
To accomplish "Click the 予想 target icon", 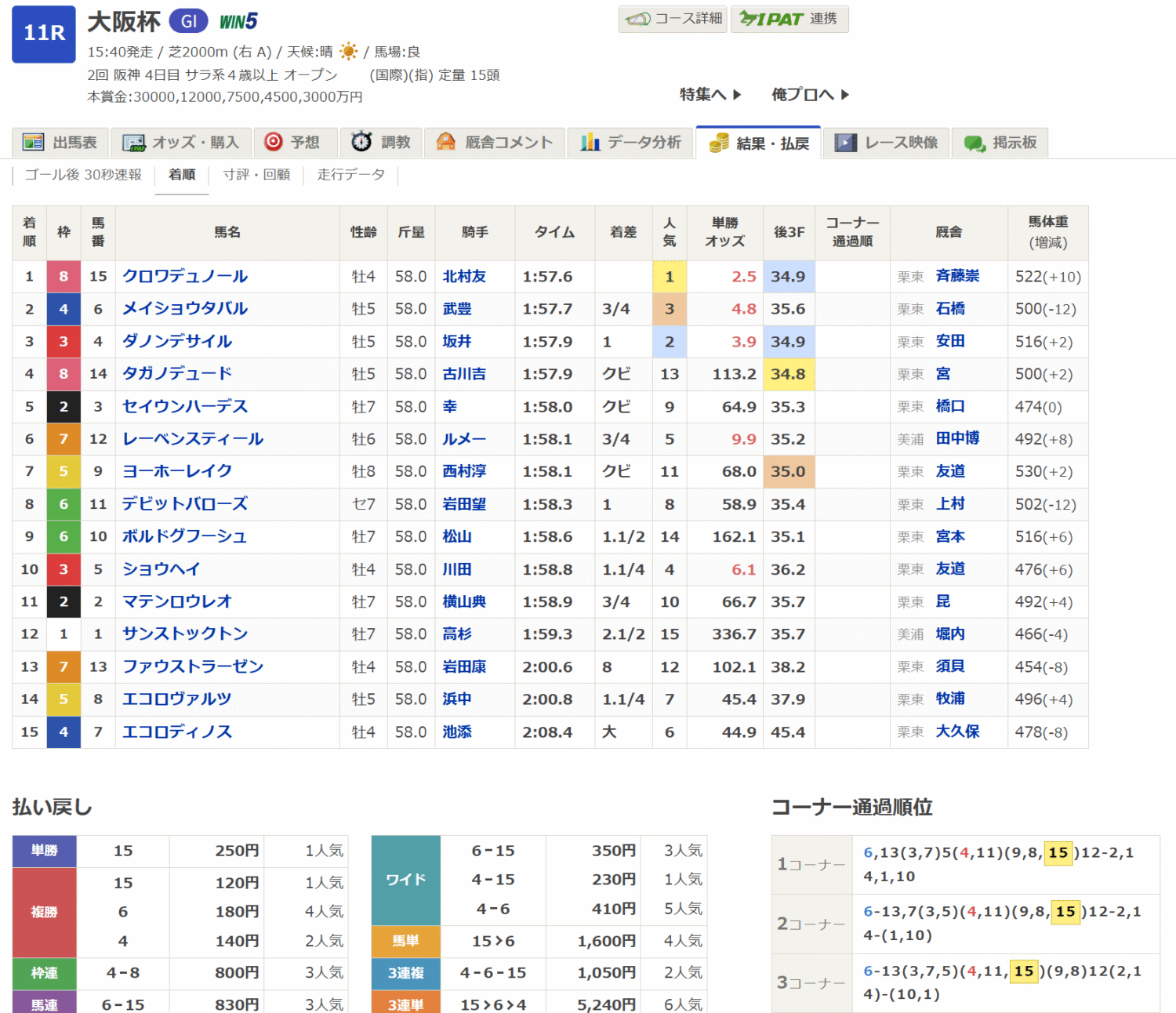I will (x=274, y=142).
